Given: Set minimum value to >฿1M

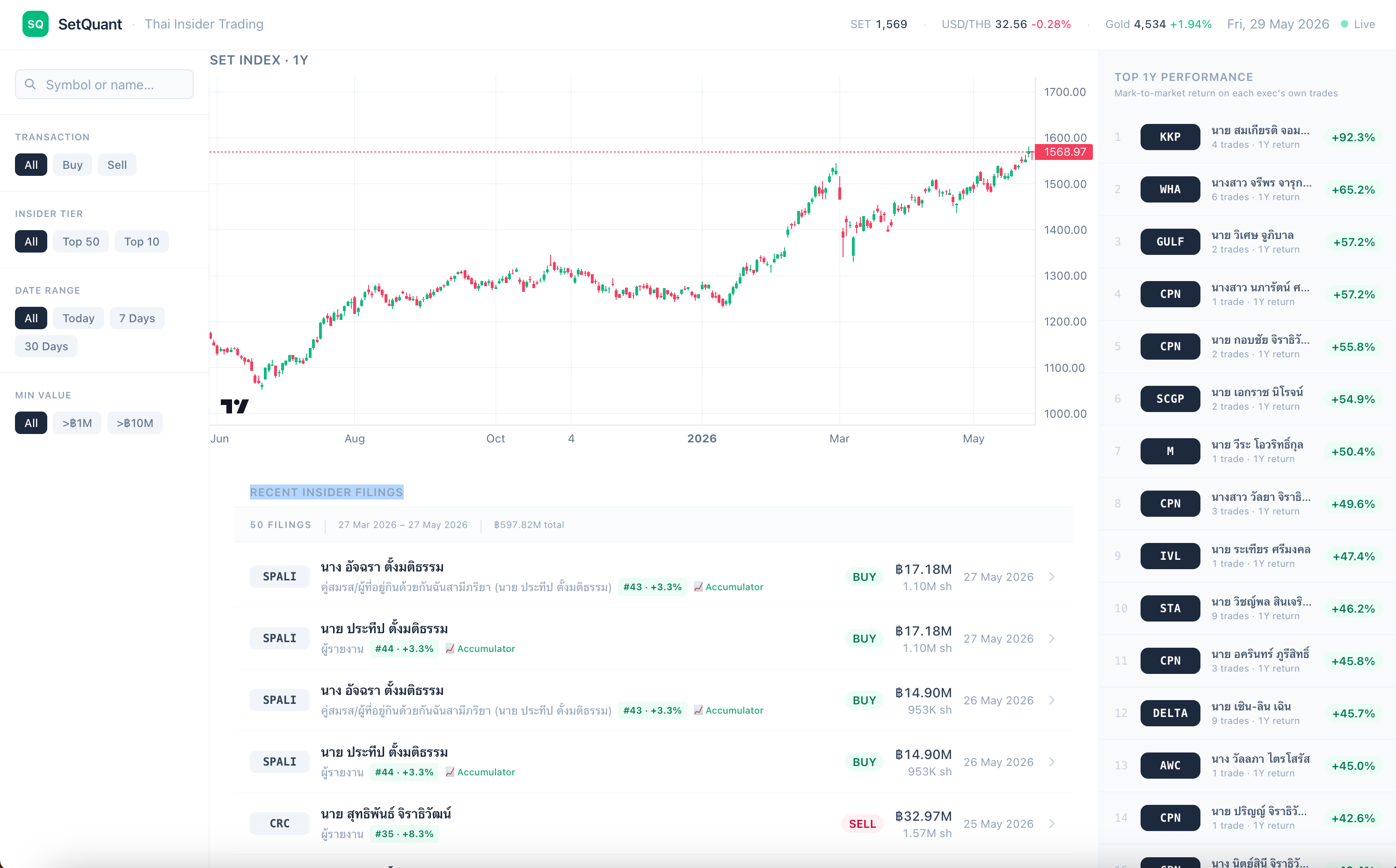Looking at the screenshot, I should 77,423.
